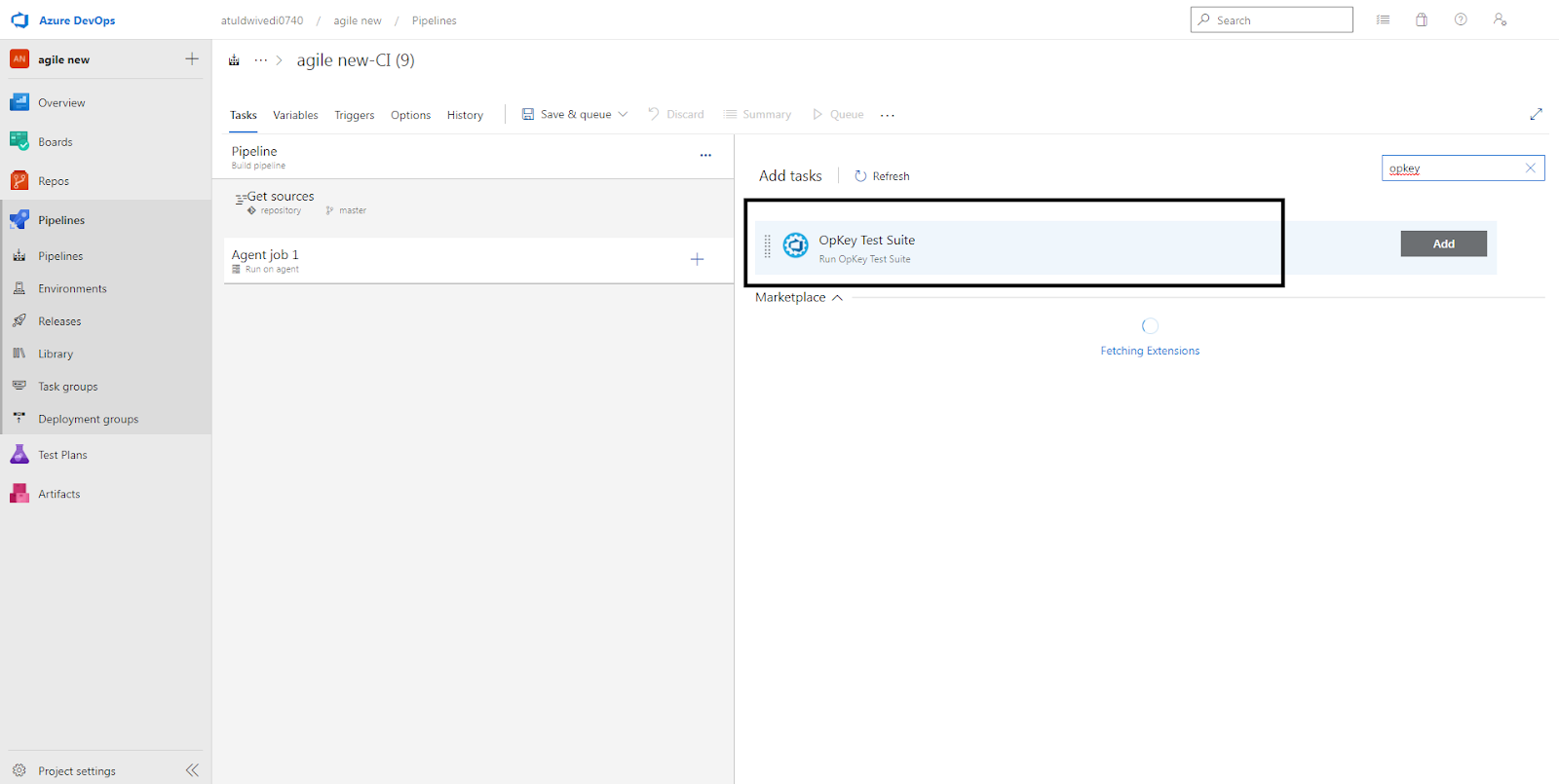Open Pipelines breadcrumb link

(x=434, y=20)
